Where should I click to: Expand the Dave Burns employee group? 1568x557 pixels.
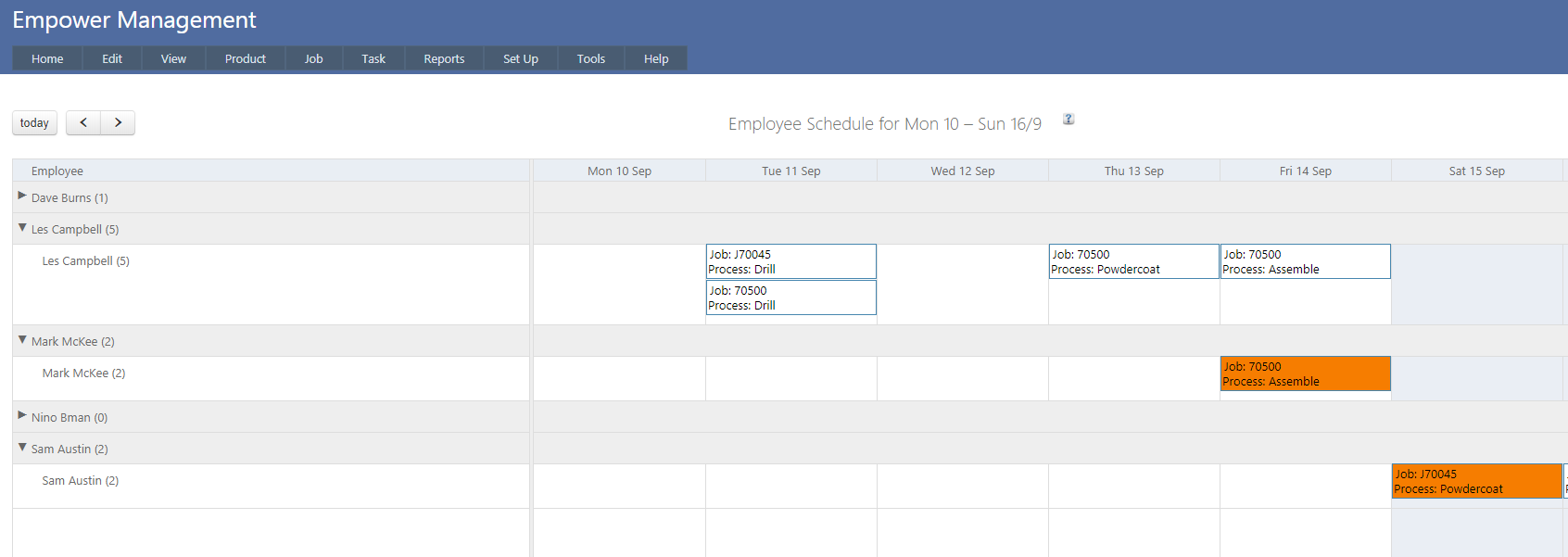[22, 196]
